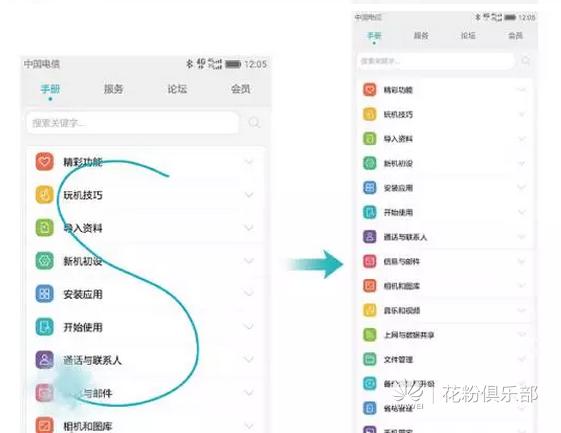
Task: Switch to the 会员 tab in the left phone screen
Action: tap(240, 89)
